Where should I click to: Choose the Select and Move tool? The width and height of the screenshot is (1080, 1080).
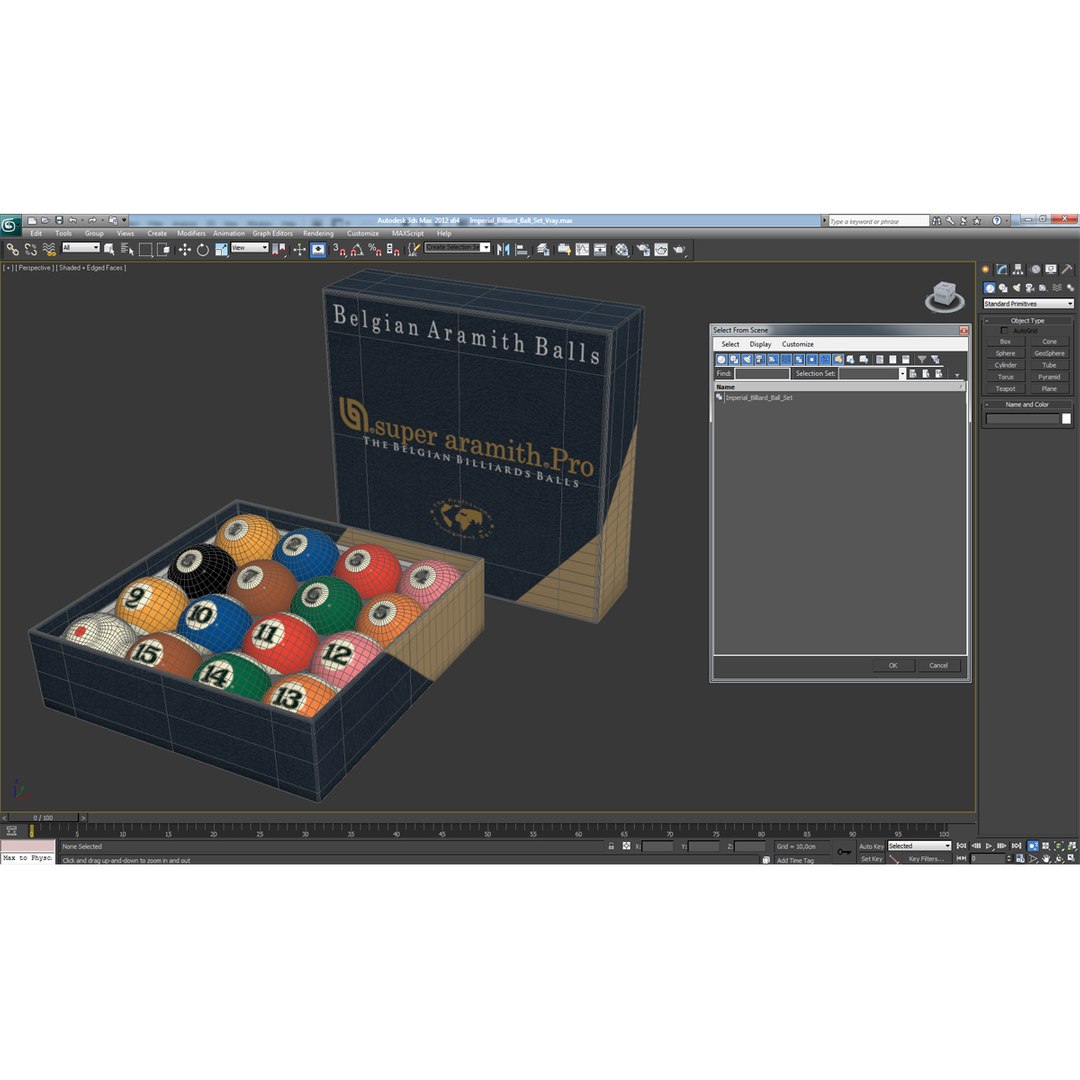[185, 249]
